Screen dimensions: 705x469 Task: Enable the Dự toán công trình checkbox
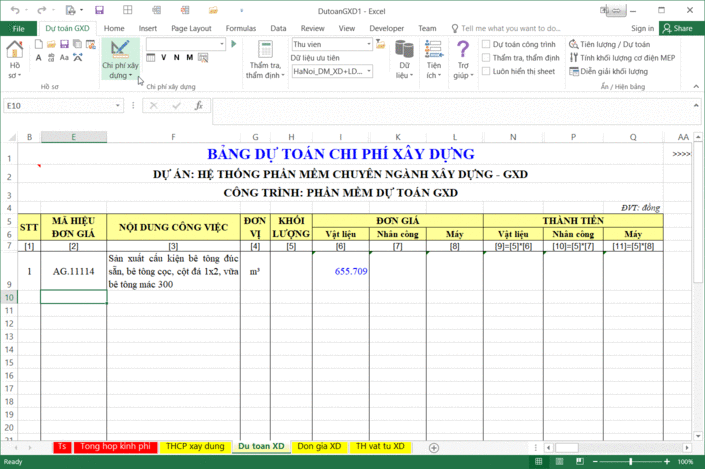(x=486, y=44)
